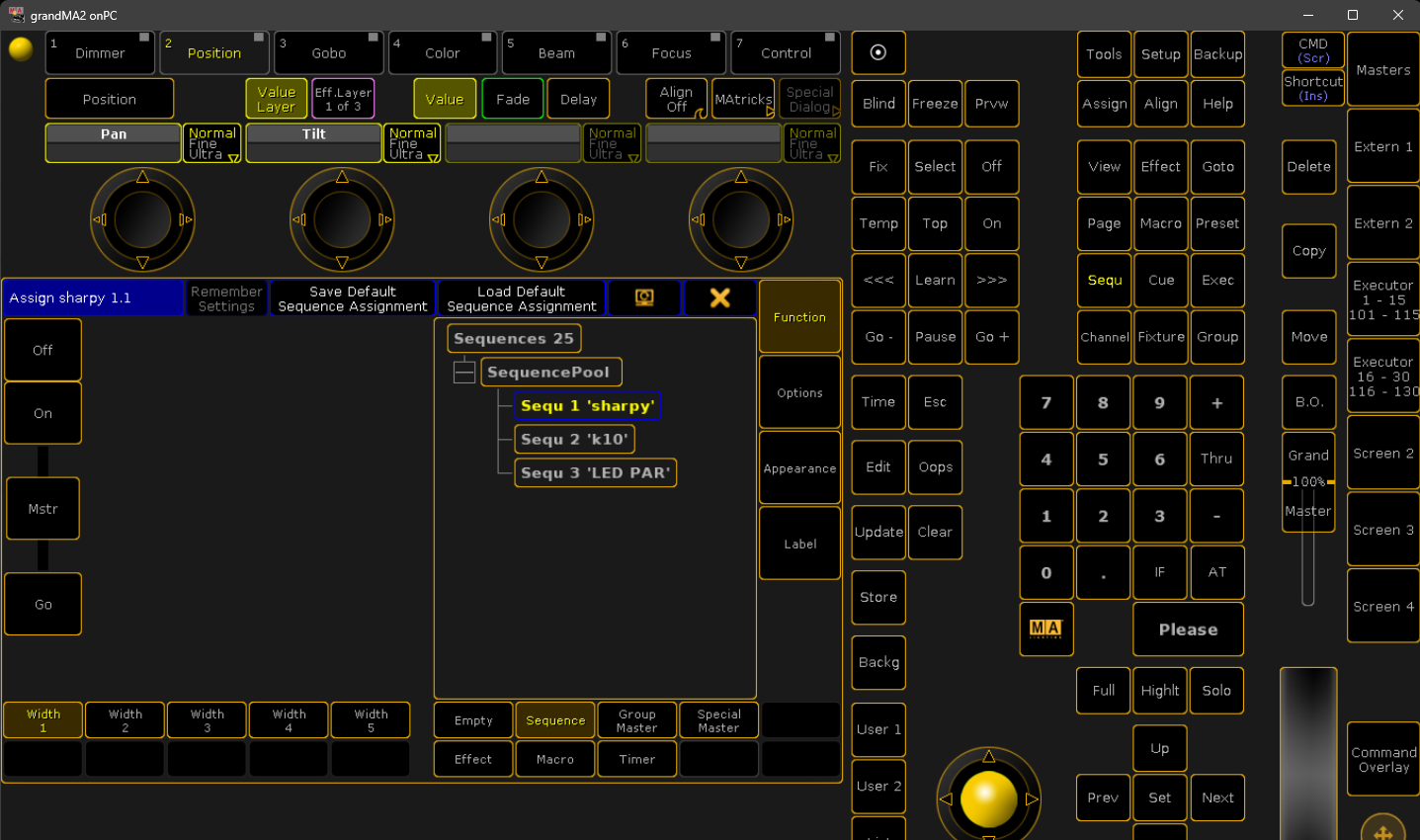Select the Gobo preset type tab
Viewport: 1420px width, 840px height.
pos(328,52)
